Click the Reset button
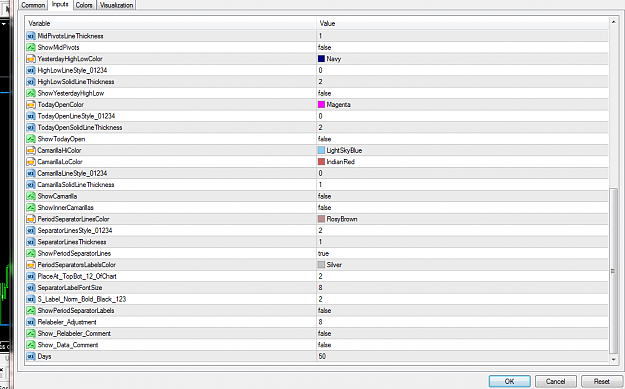 click(x=601, y=381)
